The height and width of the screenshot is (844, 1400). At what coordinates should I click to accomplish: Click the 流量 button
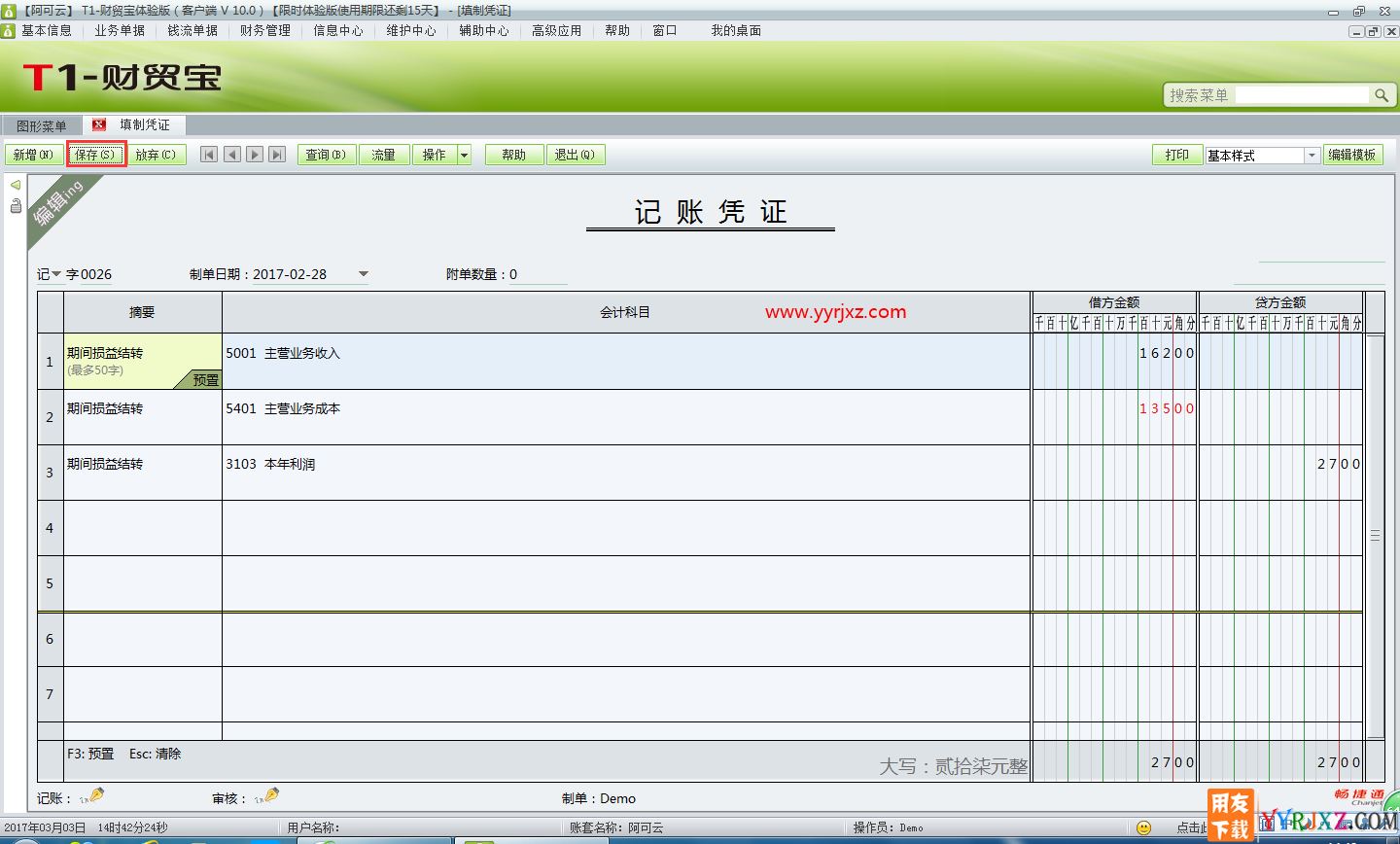(384, 155)
